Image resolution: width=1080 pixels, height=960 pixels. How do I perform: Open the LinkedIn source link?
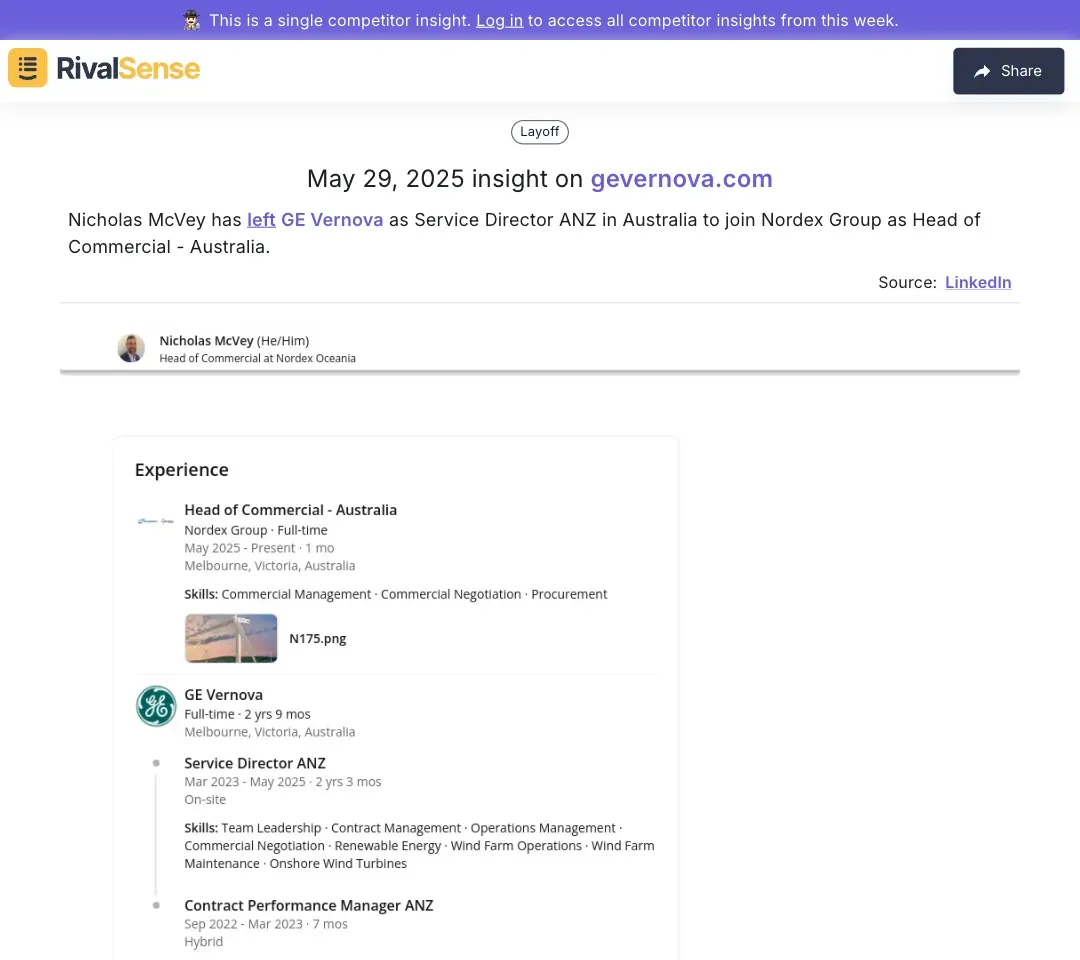point(977,282)
